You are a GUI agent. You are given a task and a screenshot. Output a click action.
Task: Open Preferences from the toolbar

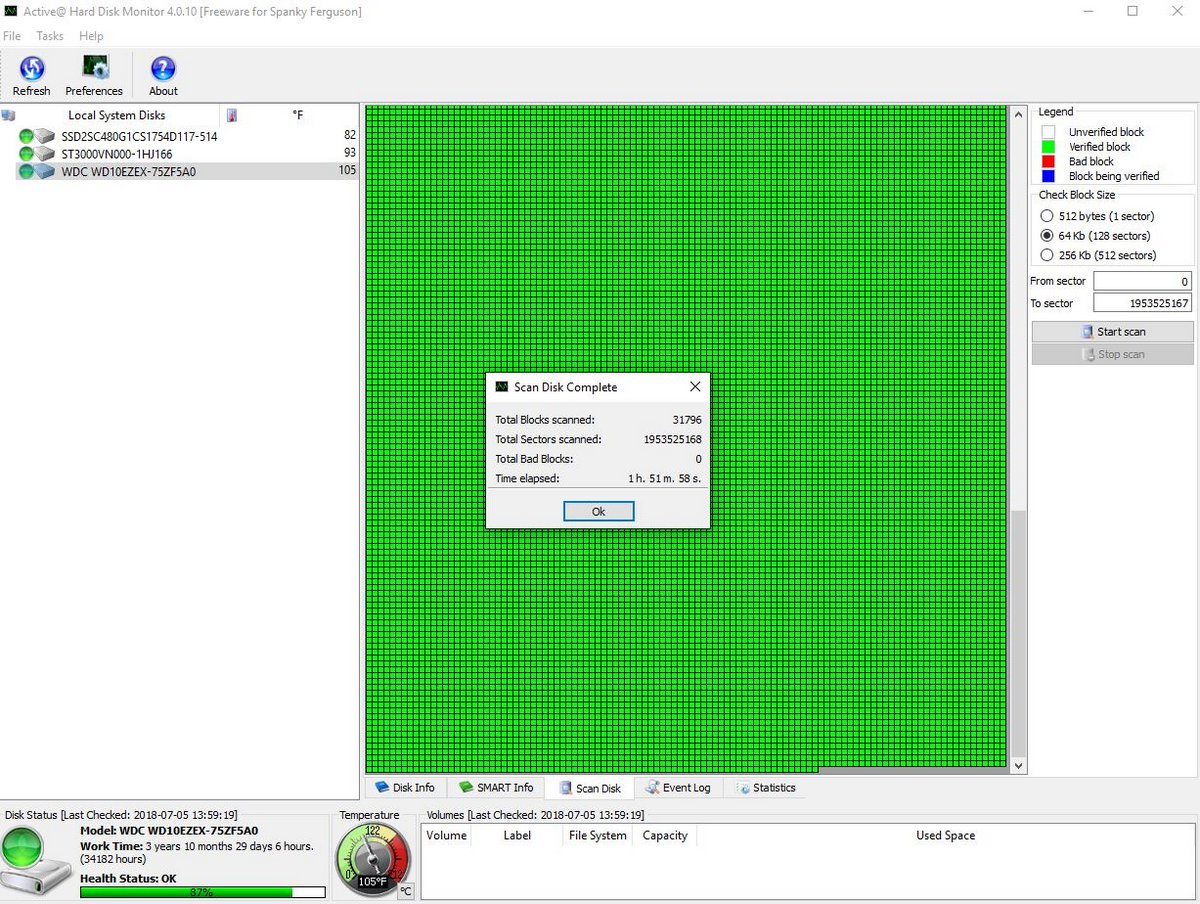point(94,70)
